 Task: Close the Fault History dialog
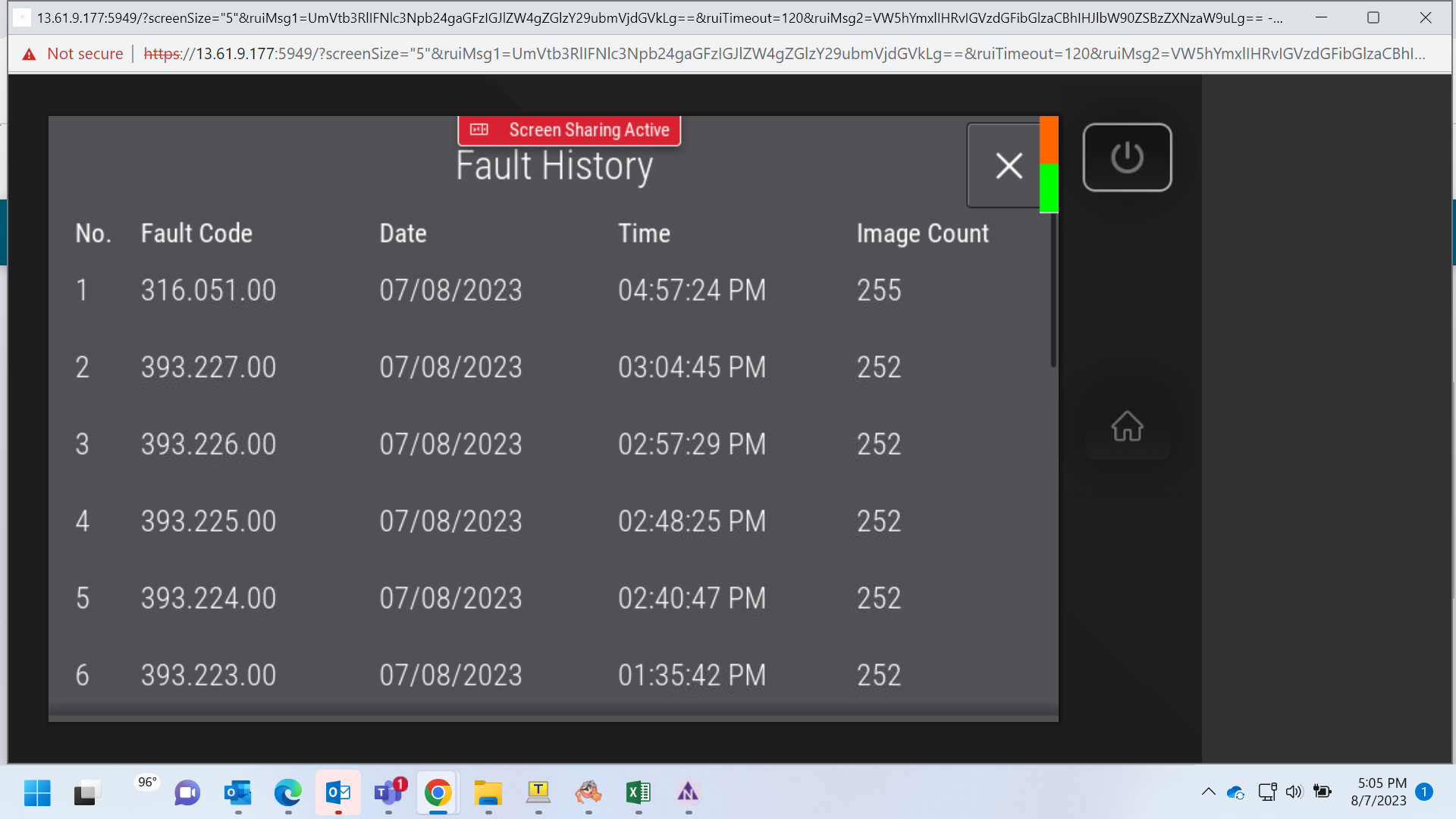(x=1008, y=165)
